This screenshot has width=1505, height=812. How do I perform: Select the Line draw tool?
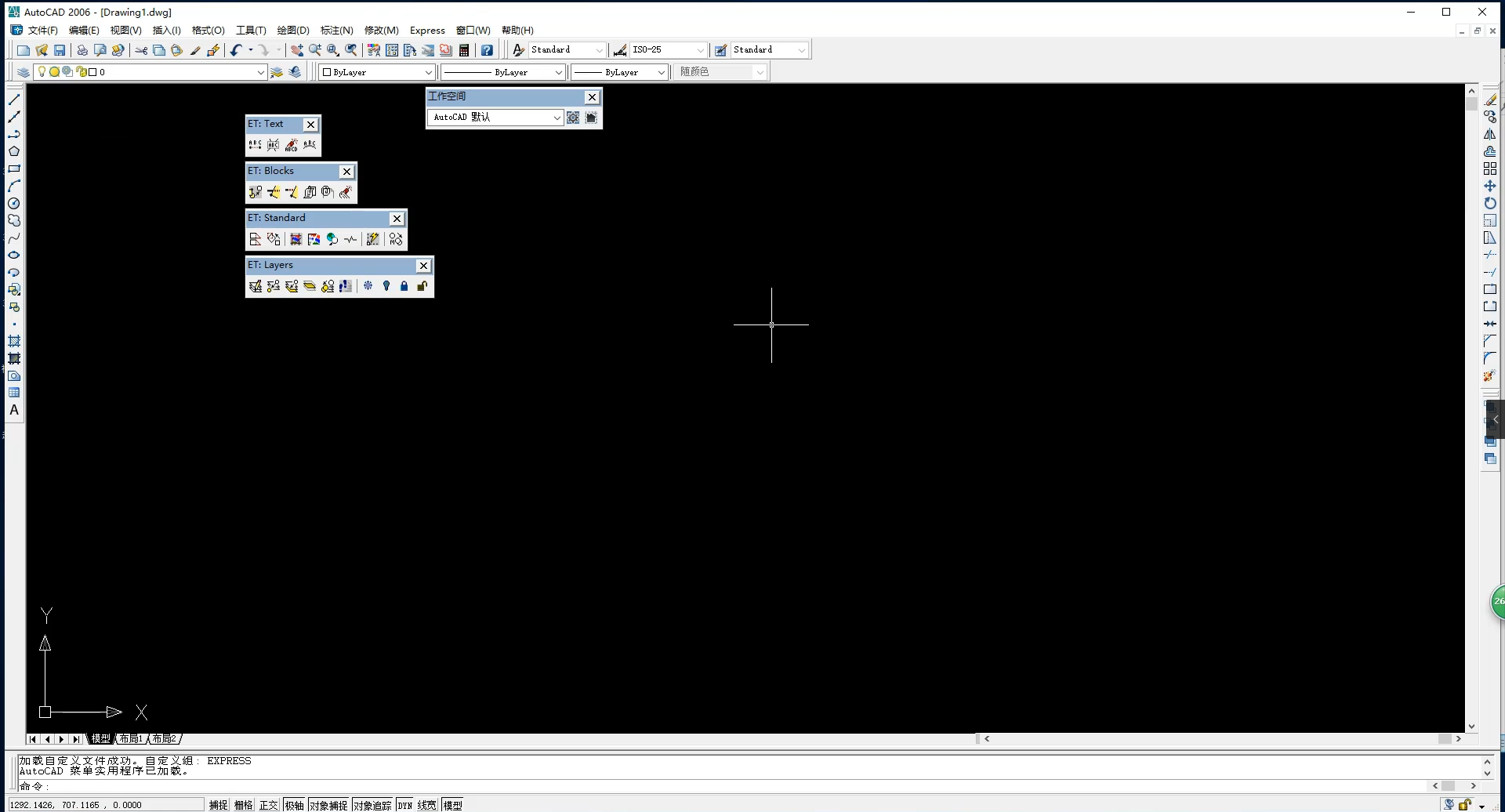[14, 100]
